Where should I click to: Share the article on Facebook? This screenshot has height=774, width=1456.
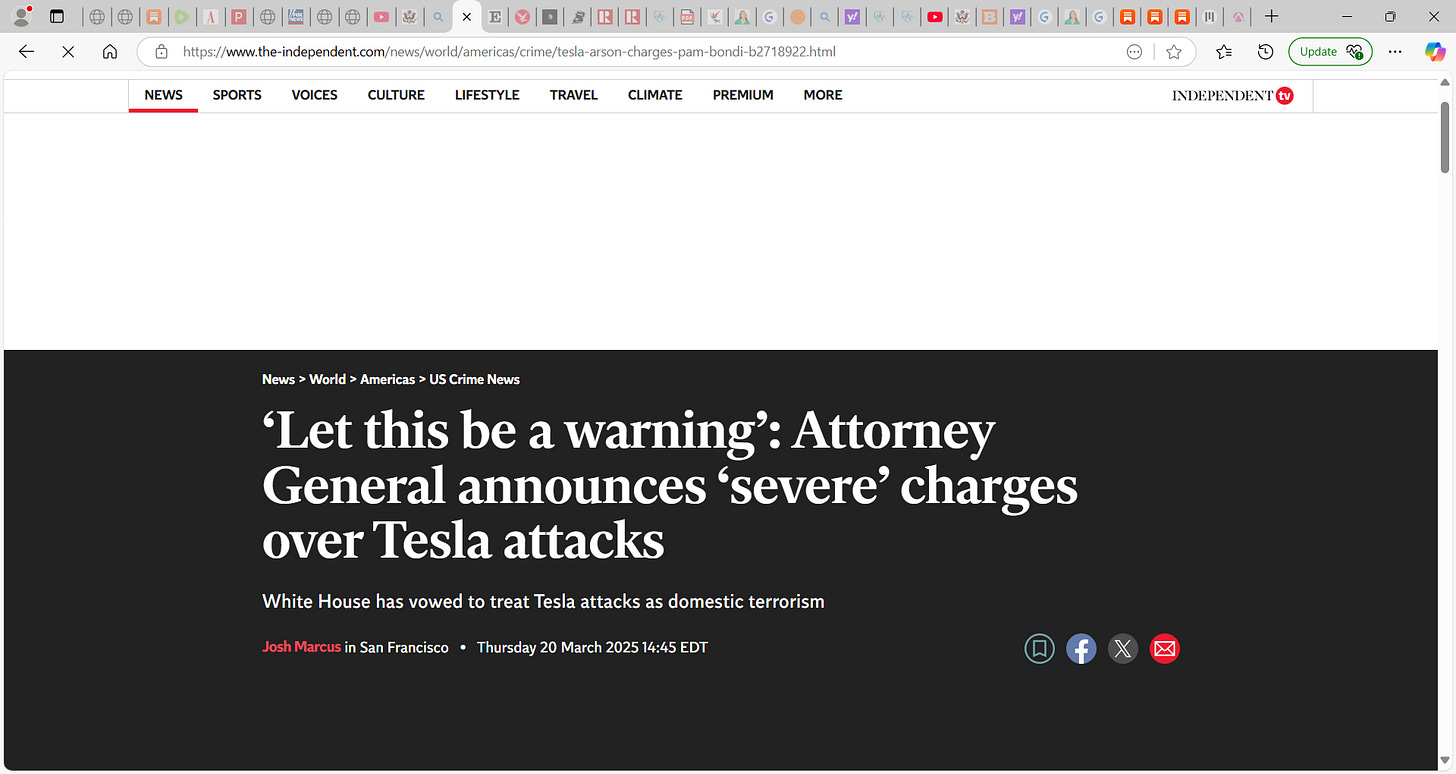(x=1081, y=649)
